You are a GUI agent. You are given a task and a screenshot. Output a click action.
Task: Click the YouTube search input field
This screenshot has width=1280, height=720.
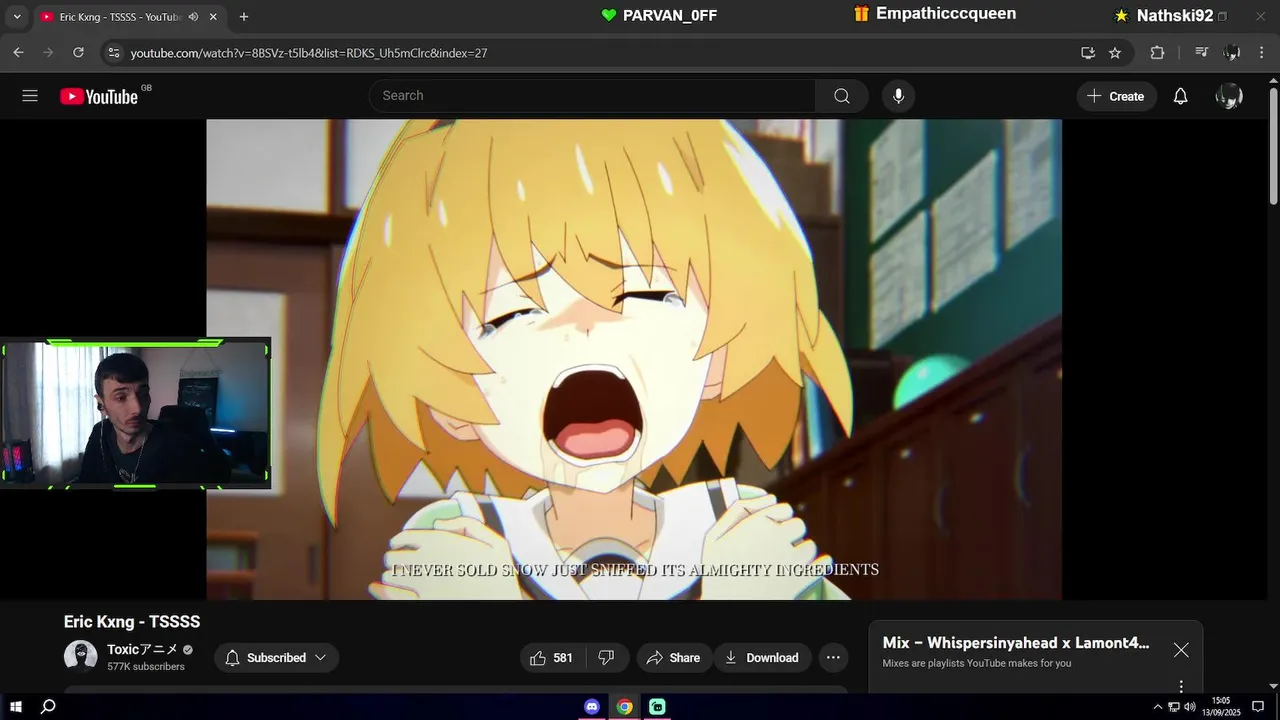[x=593, y=96]
